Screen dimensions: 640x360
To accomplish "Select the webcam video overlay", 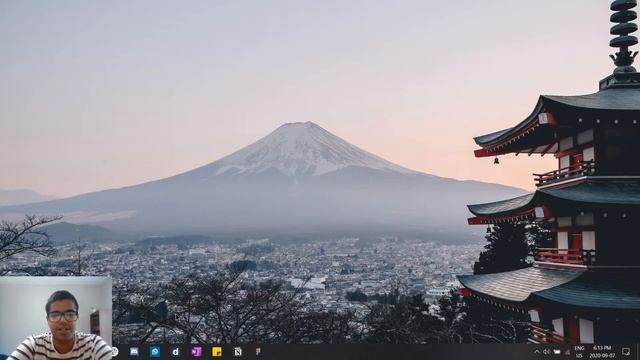I will [56, 318].
